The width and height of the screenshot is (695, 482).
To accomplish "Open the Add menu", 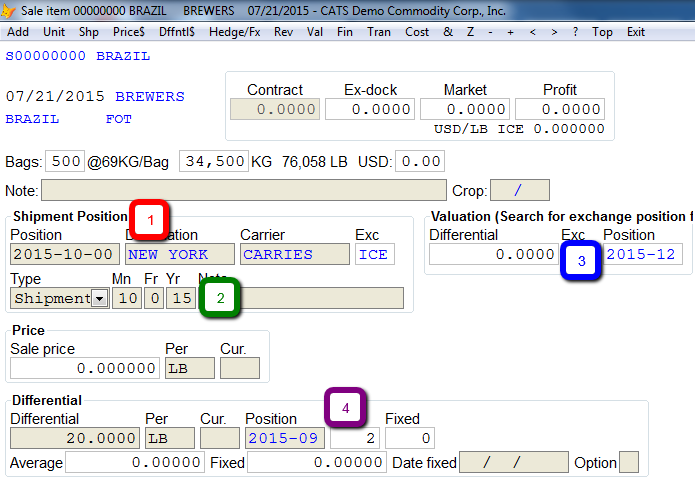I will point(18,32).
